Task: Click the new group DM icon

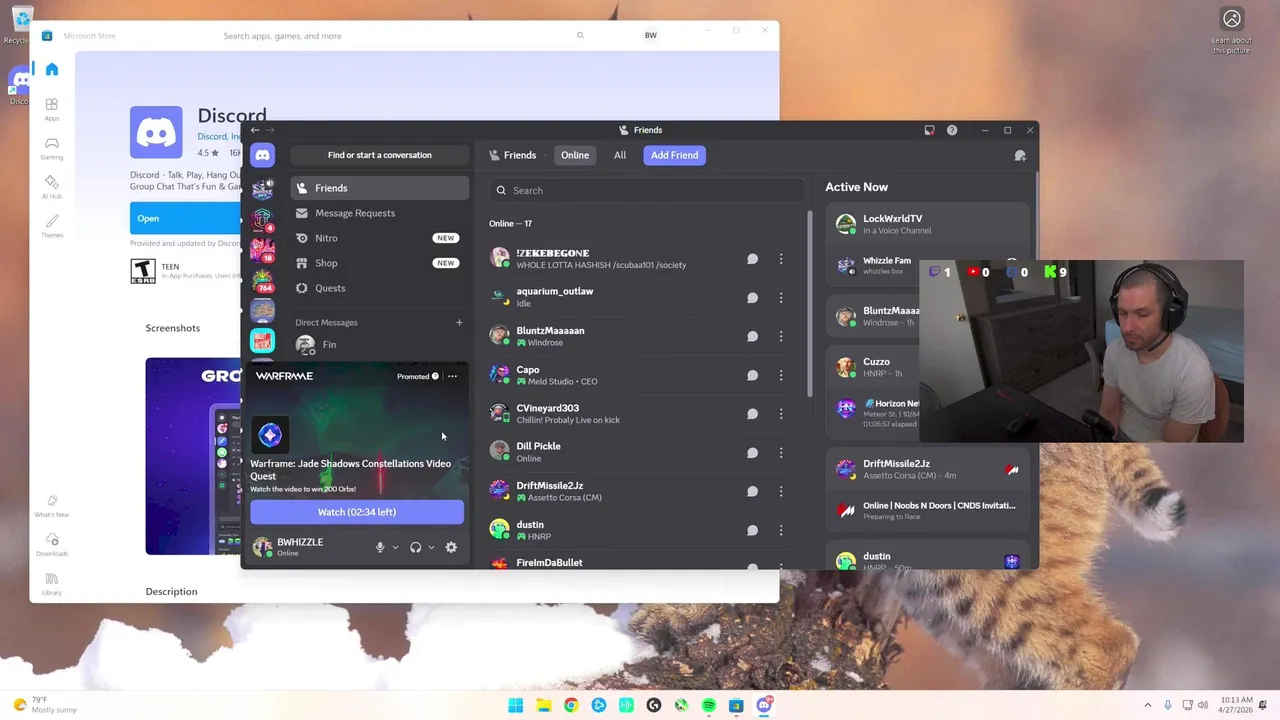Action: click(x=1020, y=155)
